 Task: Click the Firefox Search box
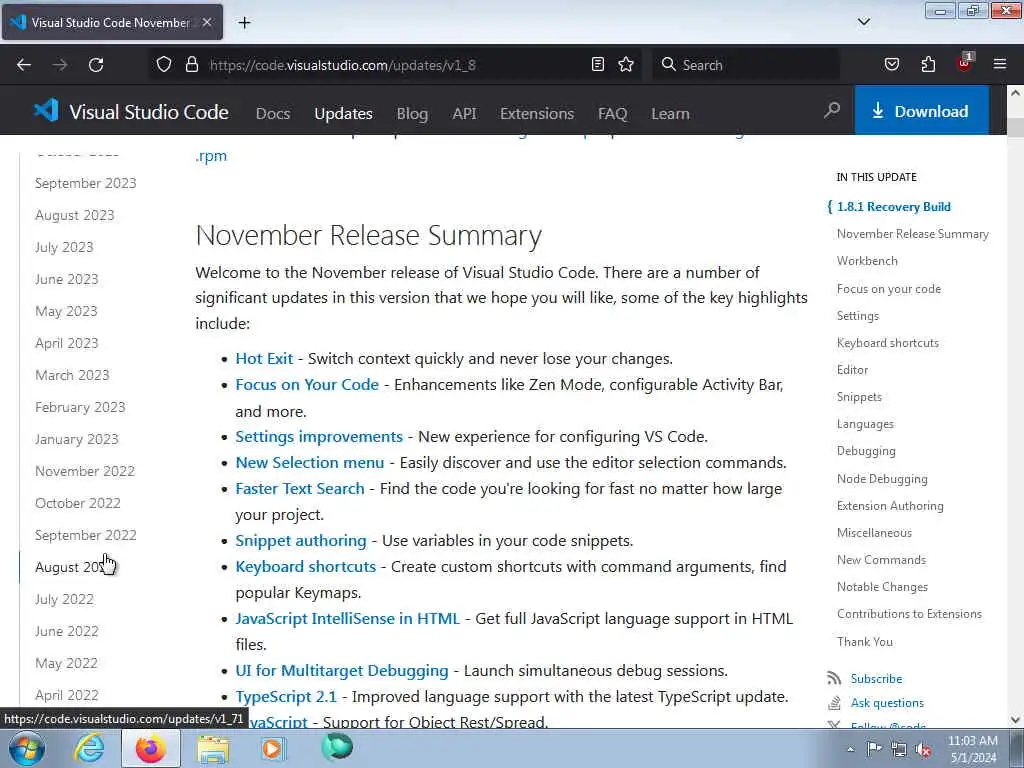coord(744,65)
